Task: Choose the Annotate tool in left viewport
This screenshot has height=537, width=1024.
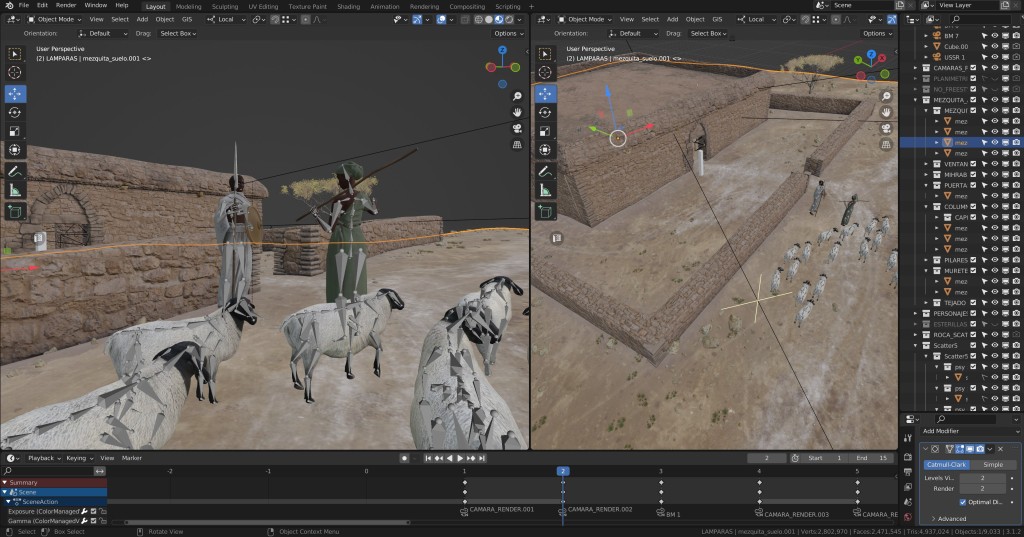Action: tap(15, 170)
